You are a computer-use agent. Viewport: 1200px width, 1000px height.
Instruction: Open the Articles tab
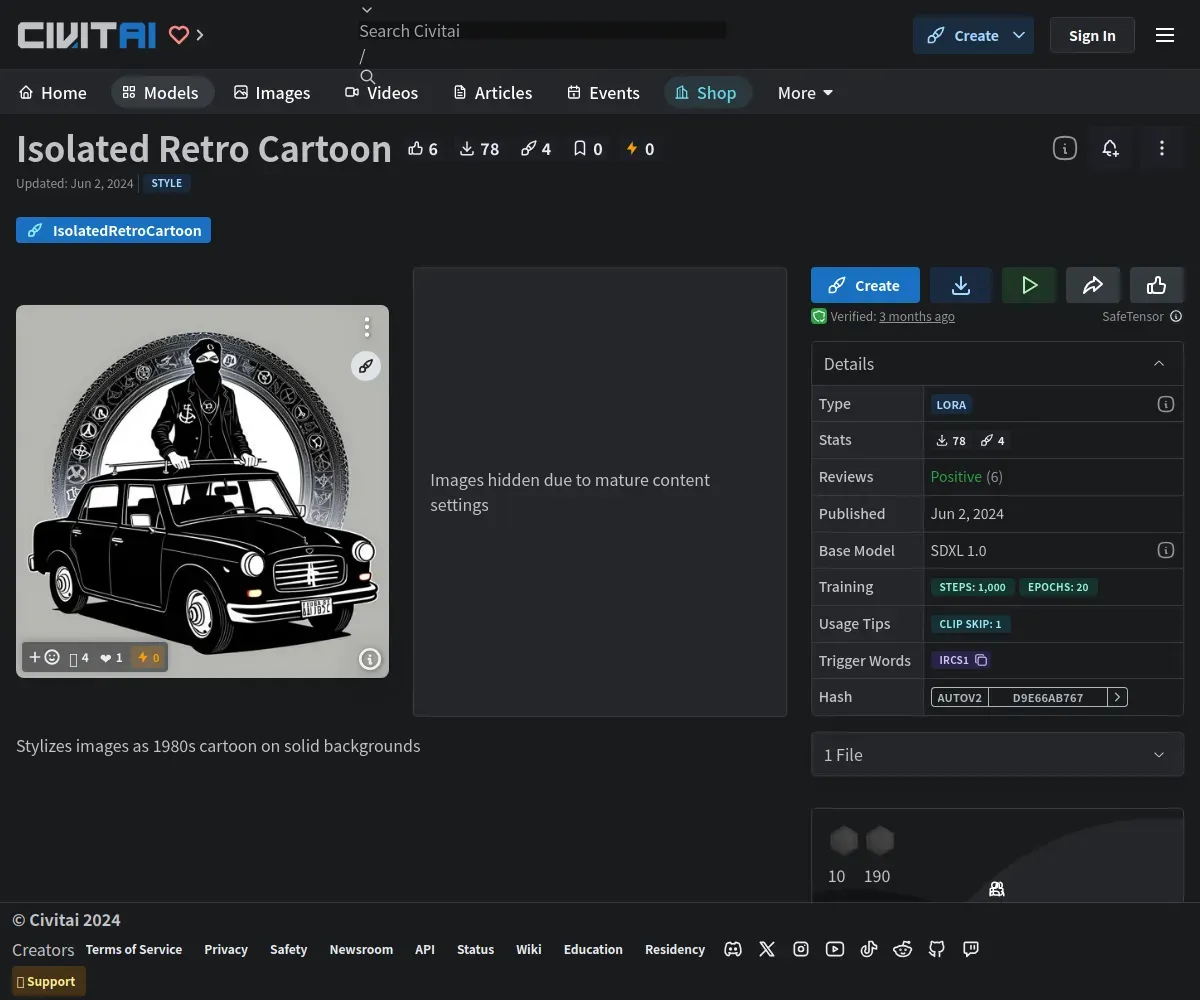tap(492, 93)
